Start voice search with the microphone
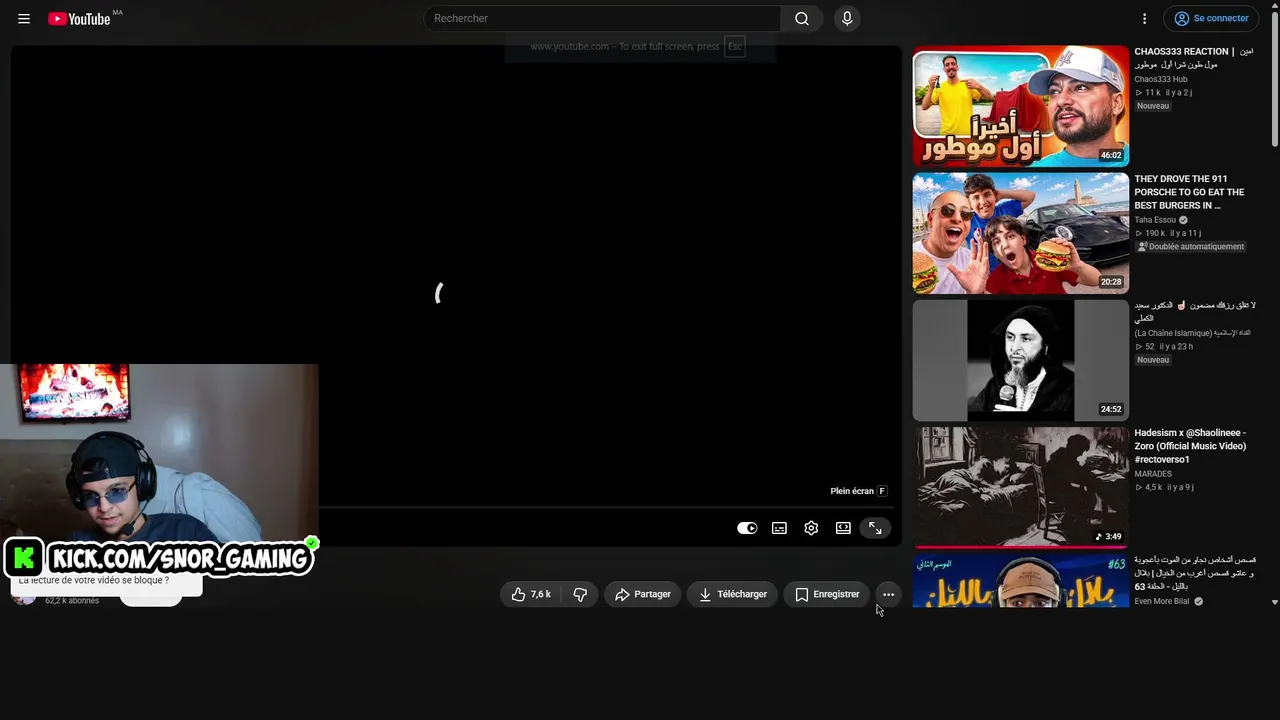The width and height of the screenshot is (1280, 720). point(847,19)
